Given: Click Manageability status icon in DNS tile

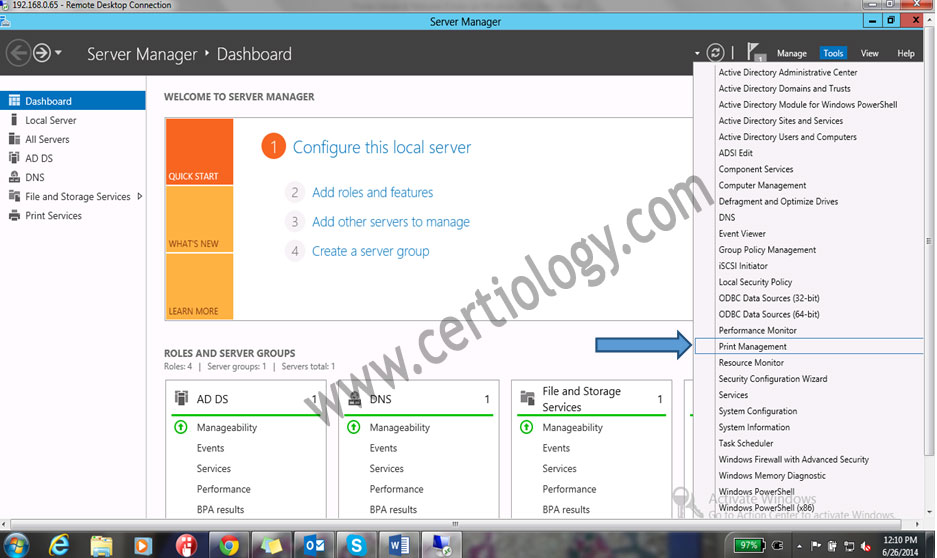Looking at the screenshot, I should point(353,427).
